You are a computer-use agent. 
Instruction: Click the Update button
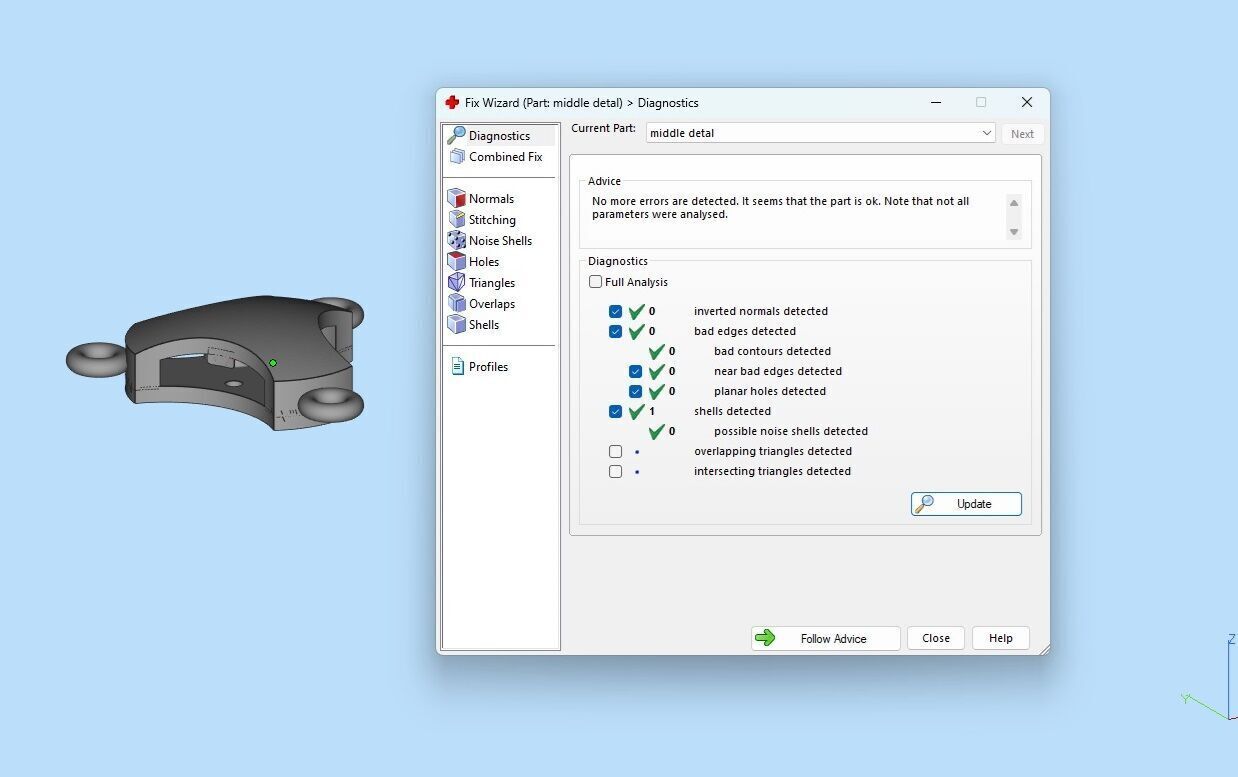pos(966,504)
